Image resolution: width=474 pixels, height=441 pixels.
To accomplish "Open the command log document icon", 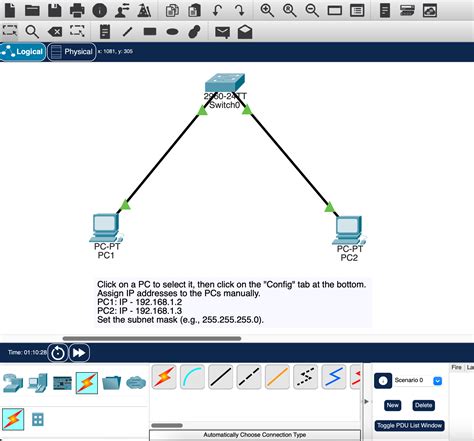I will coord(385,10).
